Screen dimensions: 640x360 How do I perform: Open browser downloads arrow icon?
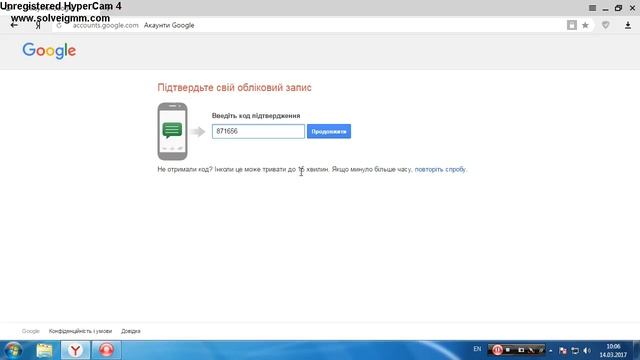(628, 25)
